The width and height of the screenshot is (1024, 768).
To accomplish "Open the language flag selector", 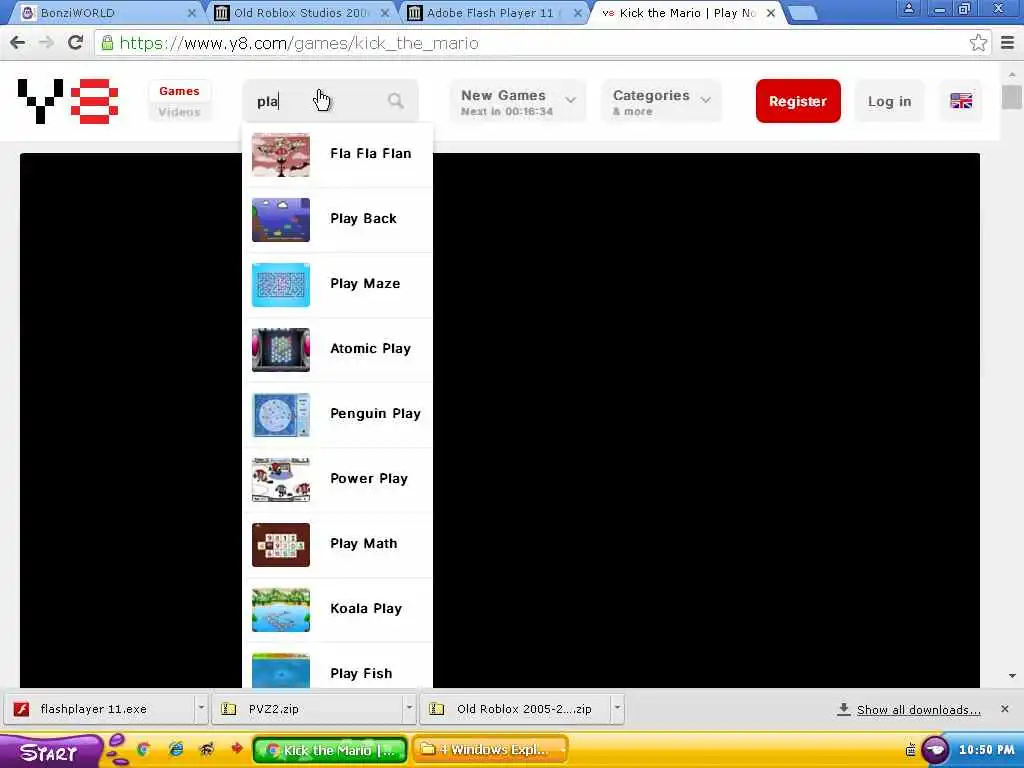I will (961, 101).
